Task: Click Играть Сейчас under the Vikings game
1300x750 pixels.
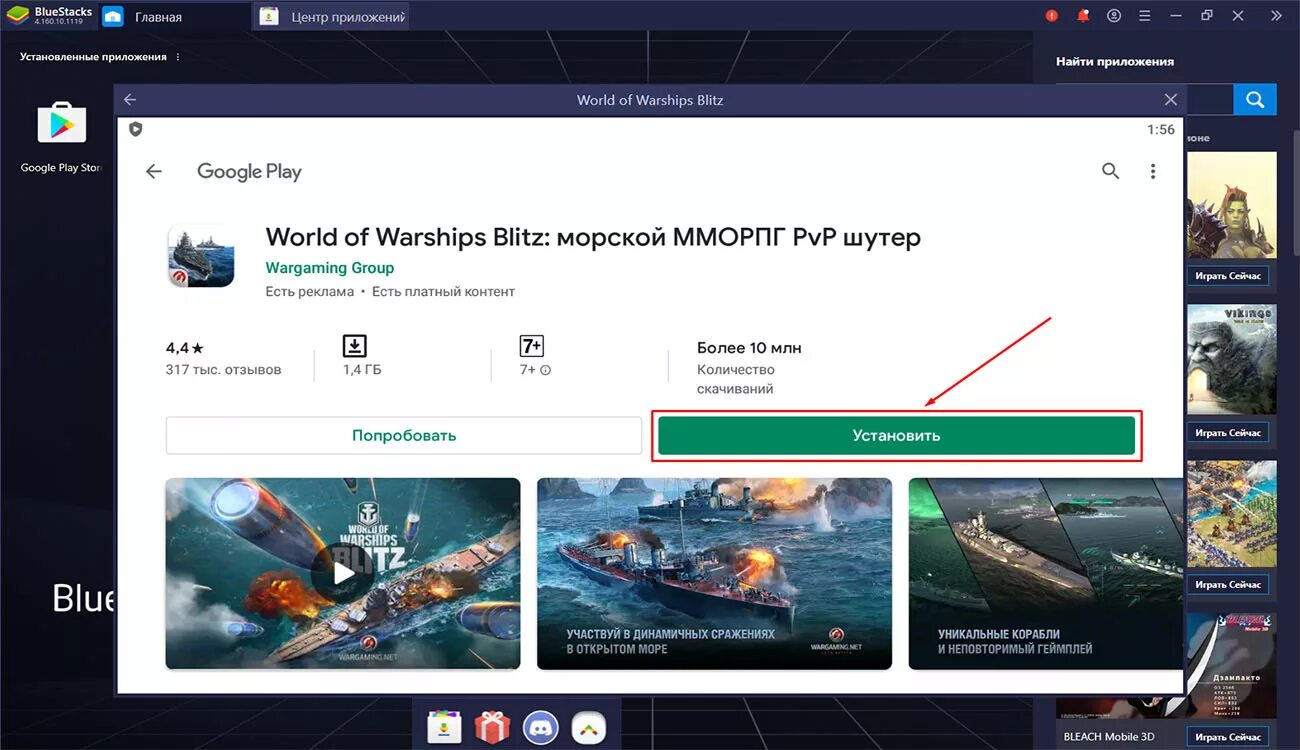Action: pyautogui.click(x=1228, y=433)
